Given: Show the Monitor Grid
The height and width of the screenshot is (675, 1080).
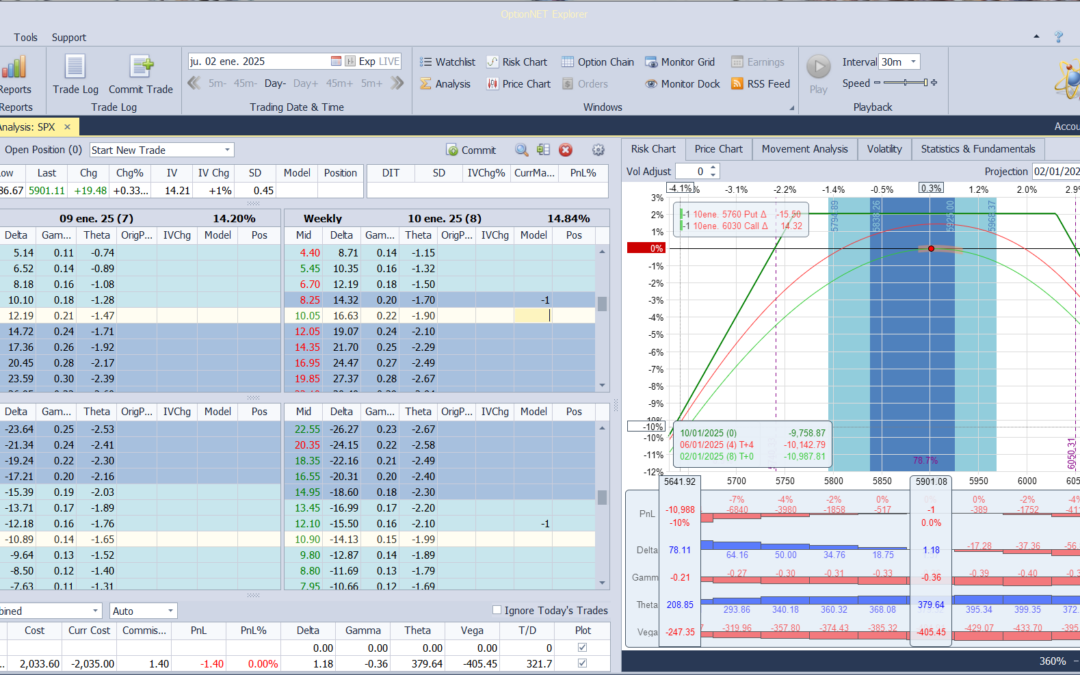Looking at the screenshot, I should [x=680, y=62].
